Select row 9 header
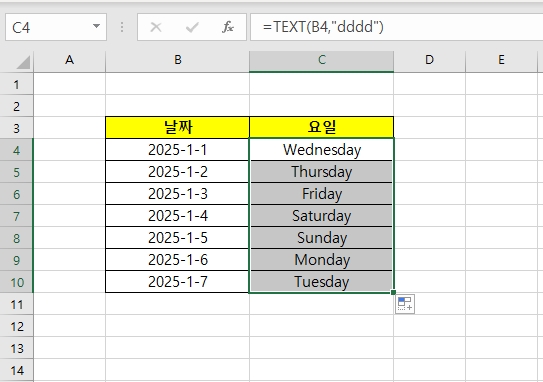The image size is (543, 382). tap(17, 260)
